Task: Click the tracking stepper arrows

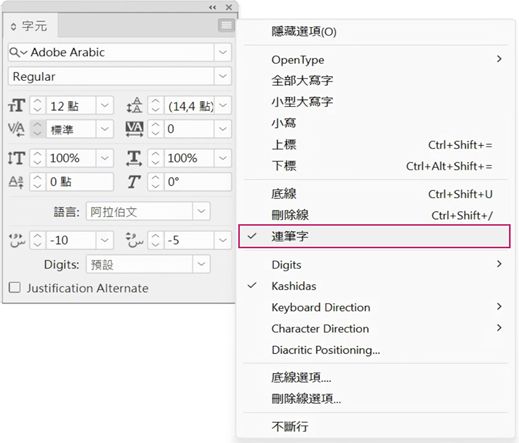Action: click(155, 129)
